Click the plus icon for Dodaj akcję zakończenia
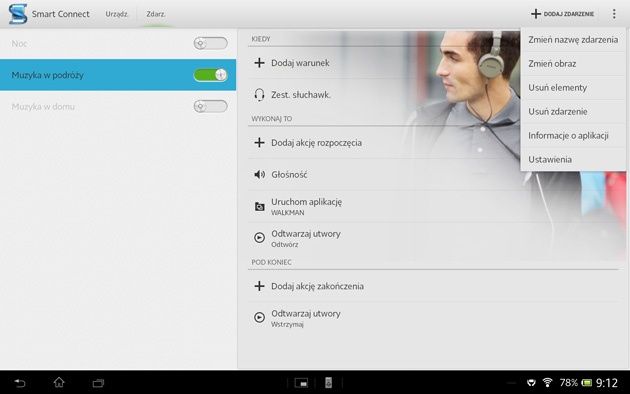The image size is (630, 394). [x=260, y=286]
